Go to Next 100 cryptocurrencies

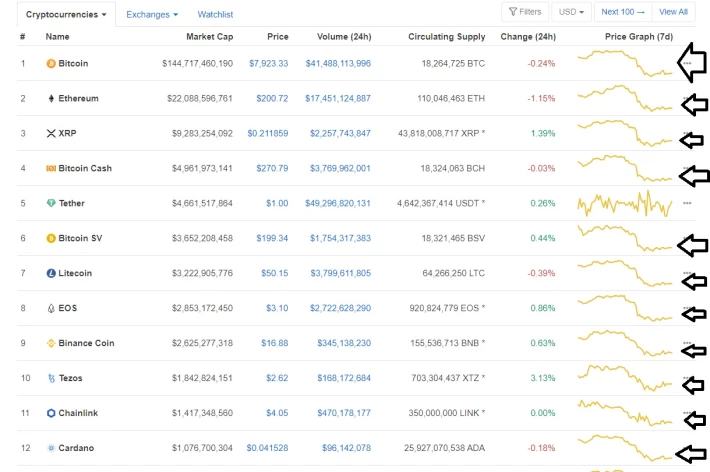pos(623,12)
